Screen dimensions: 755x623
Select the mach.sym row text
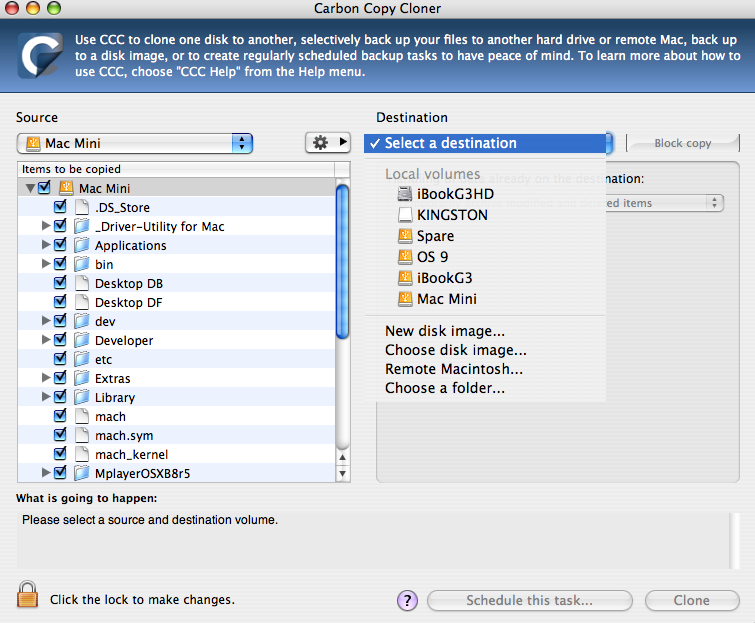click(124, 436)
